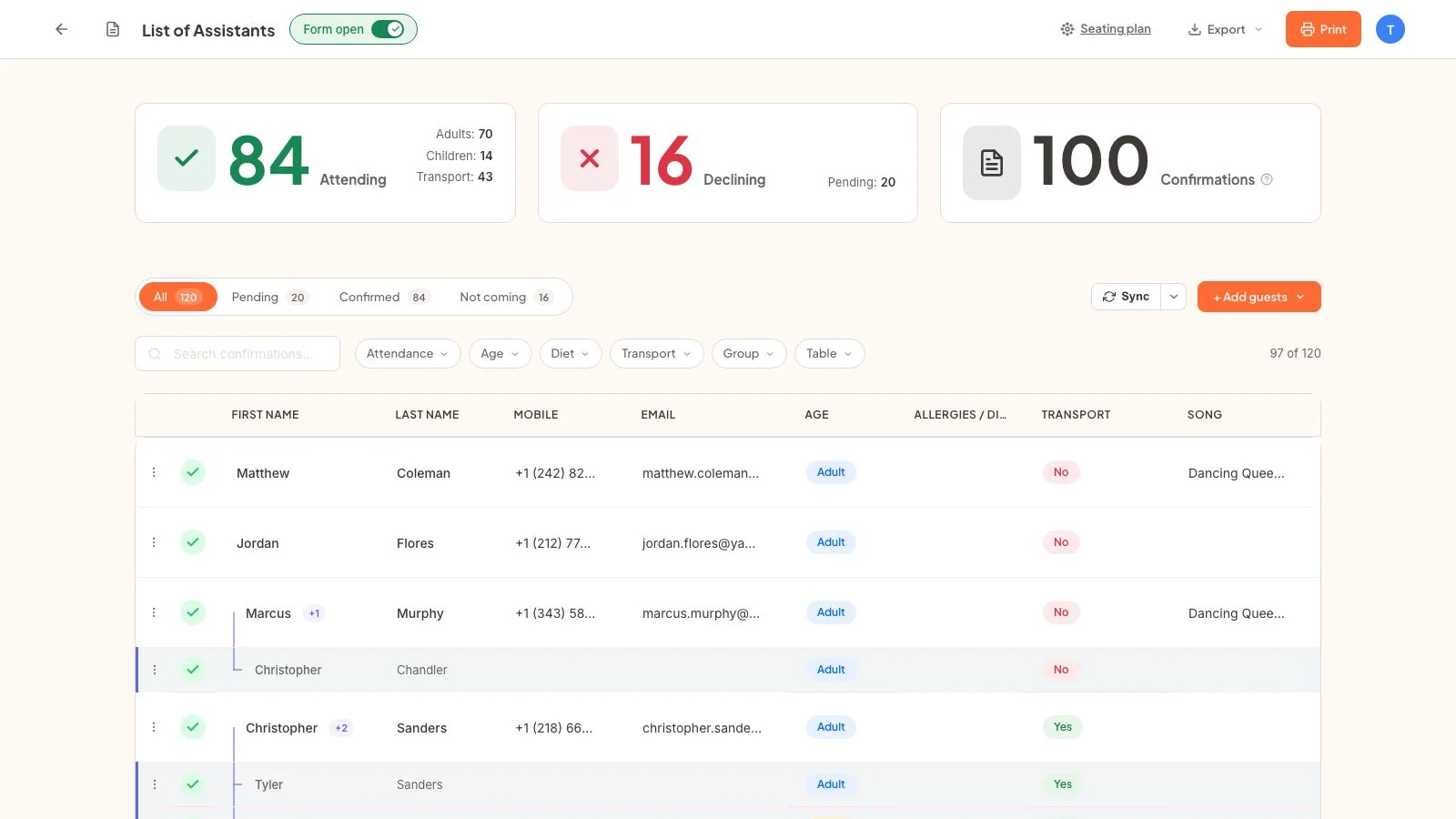Open the Add guests dropdown button

[x=1259, y=297]
